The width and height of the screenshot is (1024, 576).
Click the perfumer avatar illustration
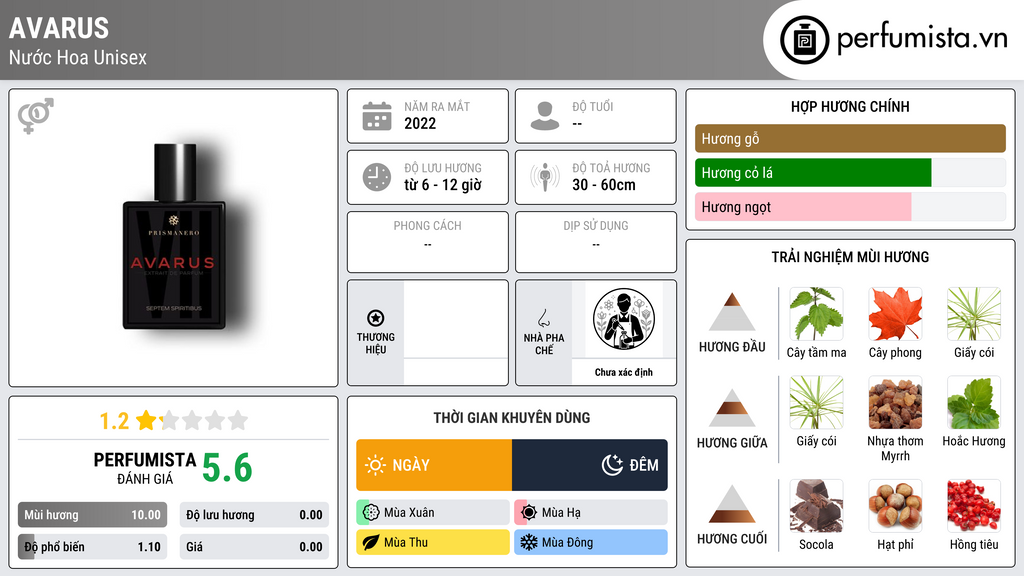point(624,319)
